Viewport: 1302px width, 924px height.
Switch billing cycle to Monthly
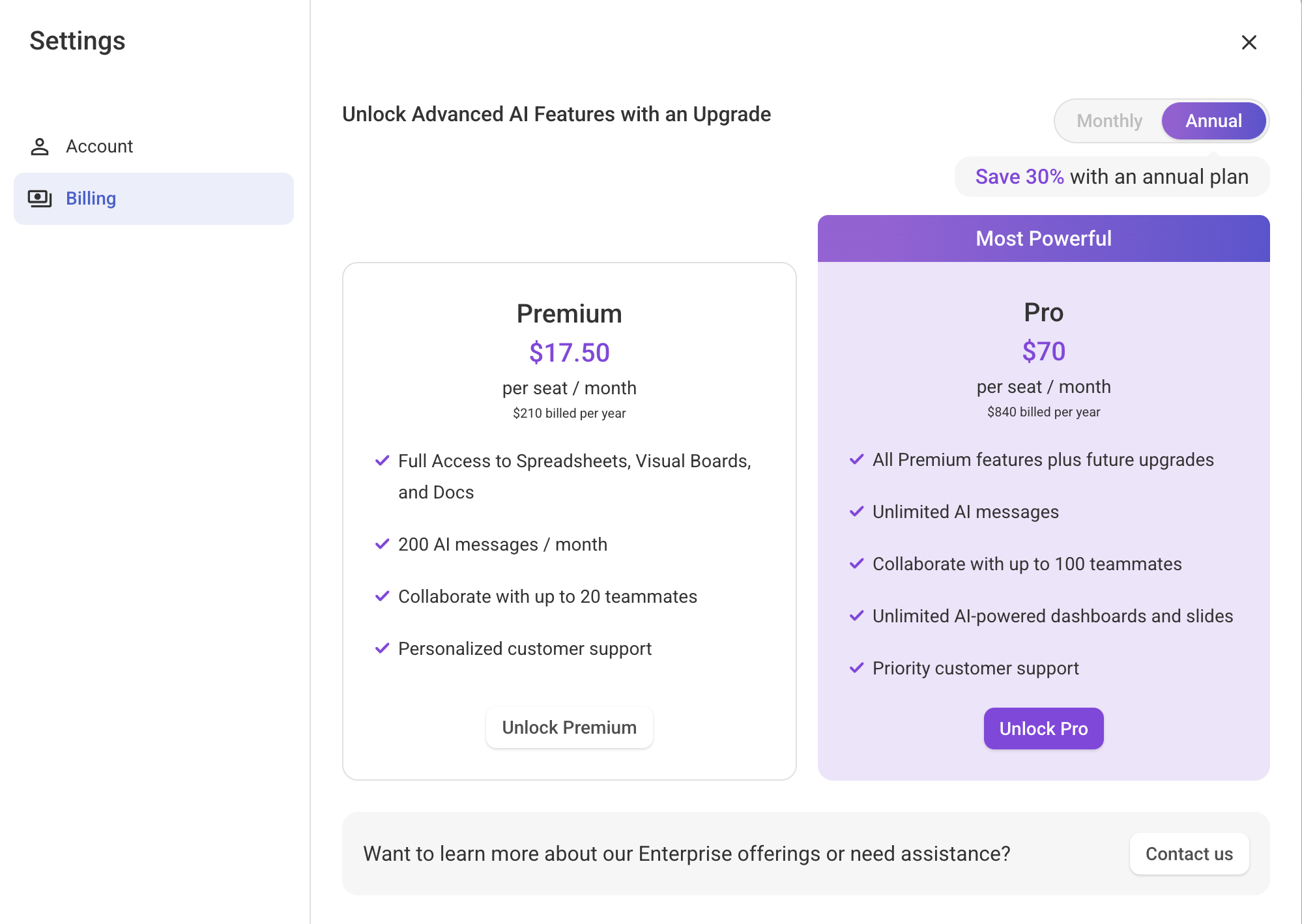point(1109,121)
